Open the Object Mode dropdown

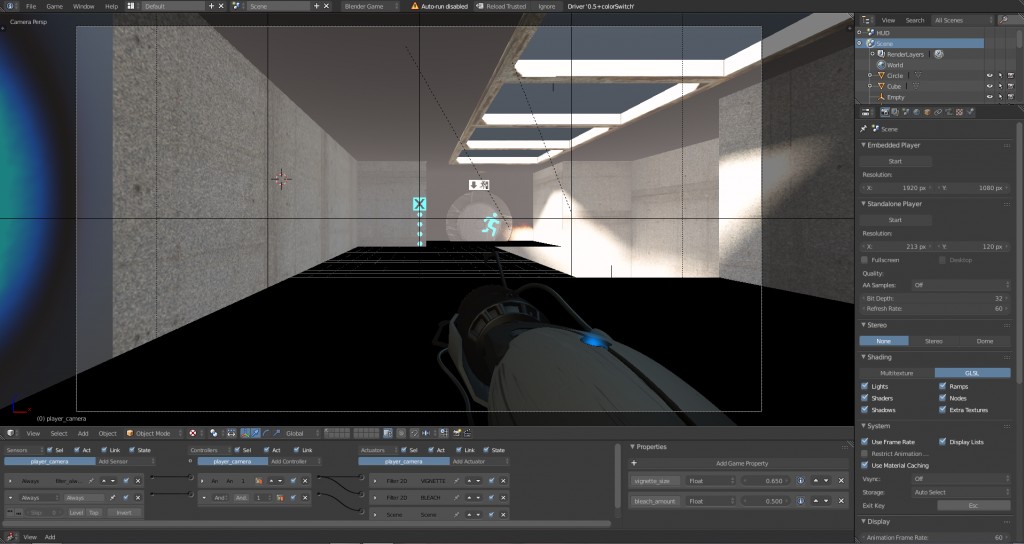pos(152,433)
